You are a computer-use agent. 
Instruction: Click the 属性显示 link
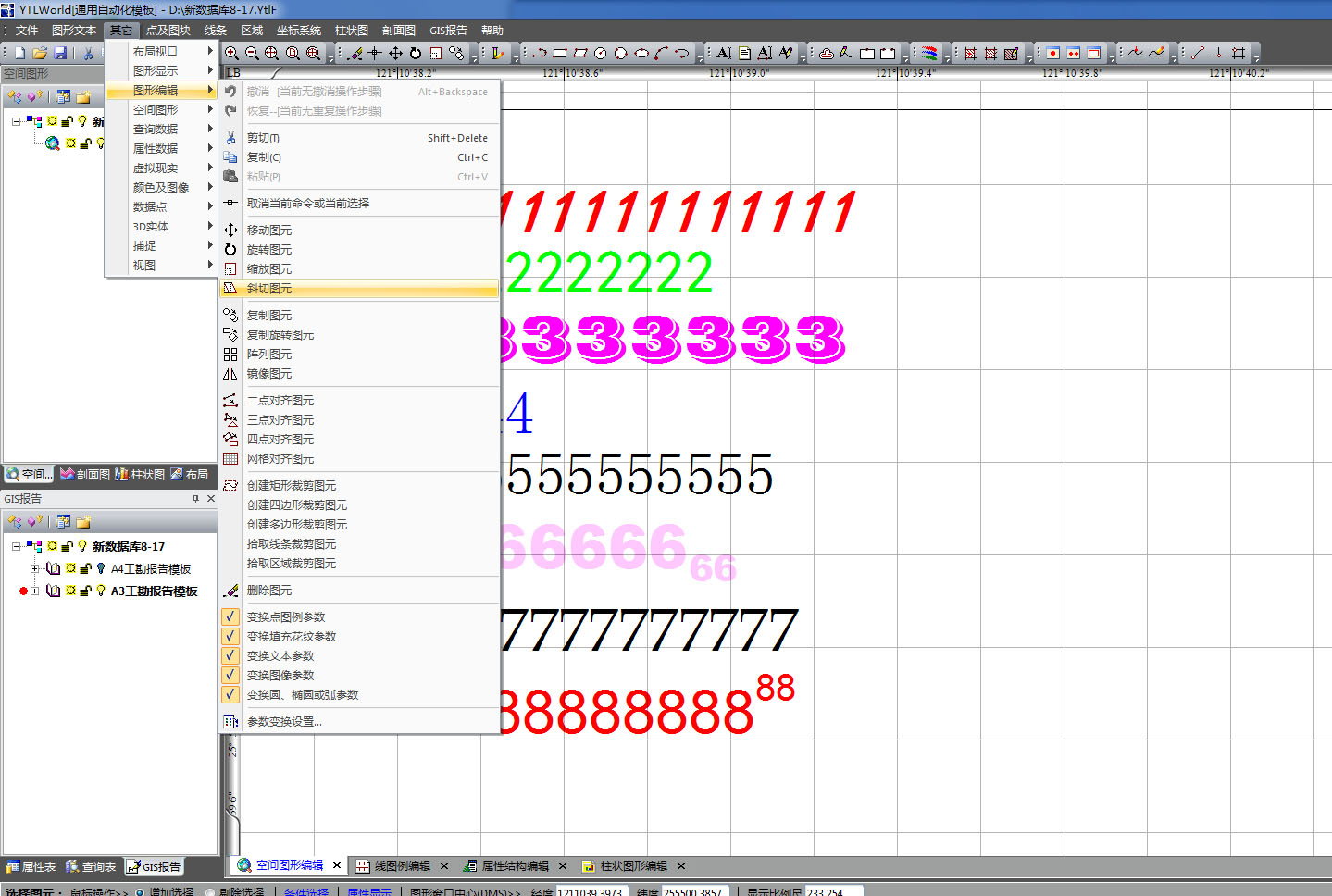(x=369, y=892)
